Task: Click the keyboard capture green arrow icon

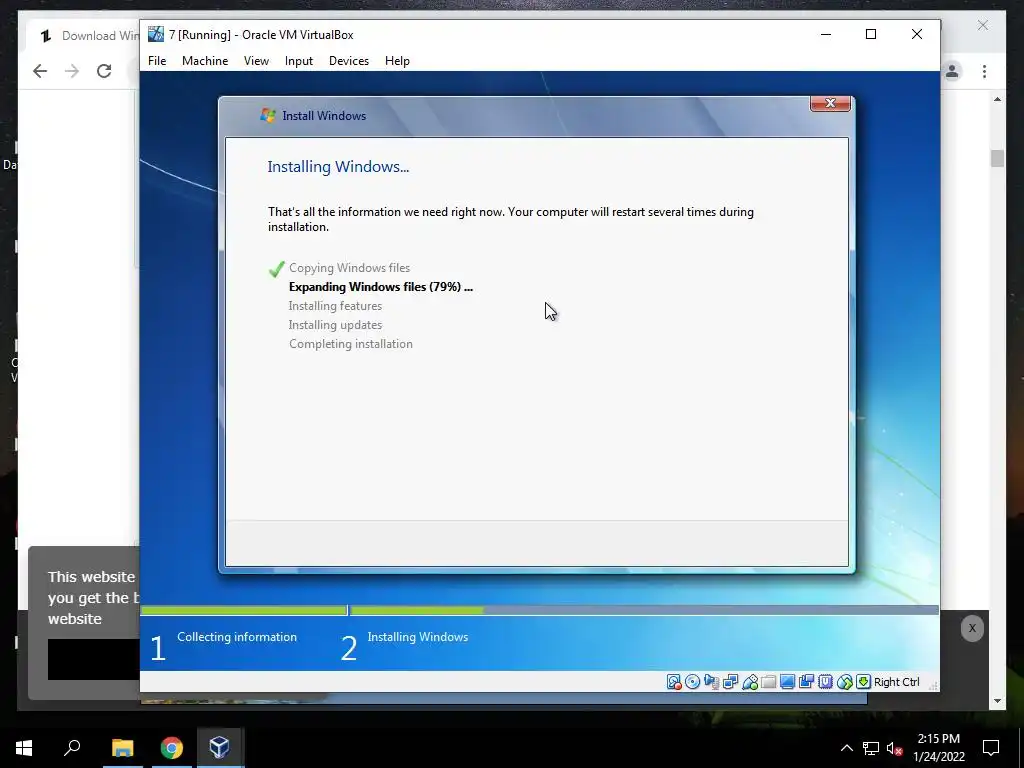Action: (863, 682)
